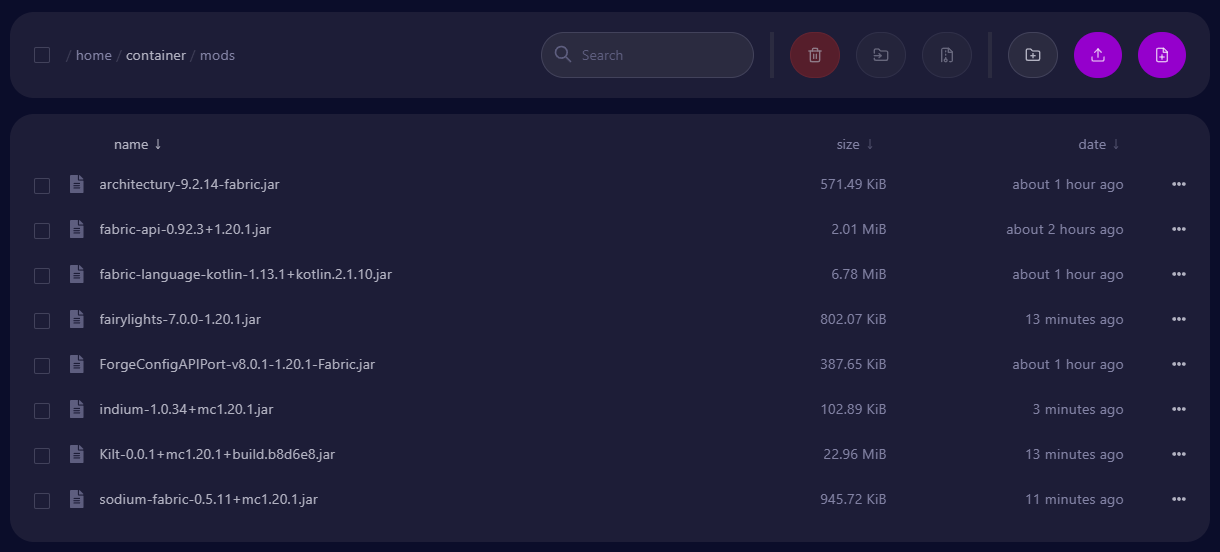This screenshot has width=1220, height=552.
Task: Click size value 802.07 KiB
Action: pyautogui.click(x=853, y=319)
